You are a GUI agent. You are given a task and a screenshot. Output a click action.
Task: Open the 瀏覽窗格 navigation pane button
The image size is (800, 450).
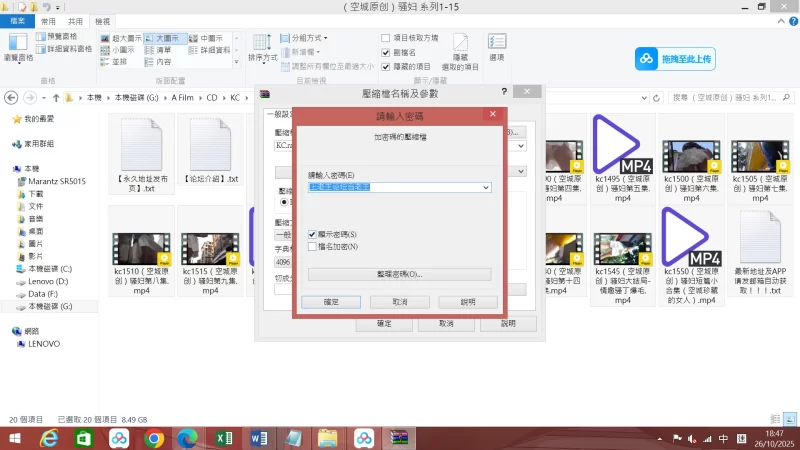[18, 47]
